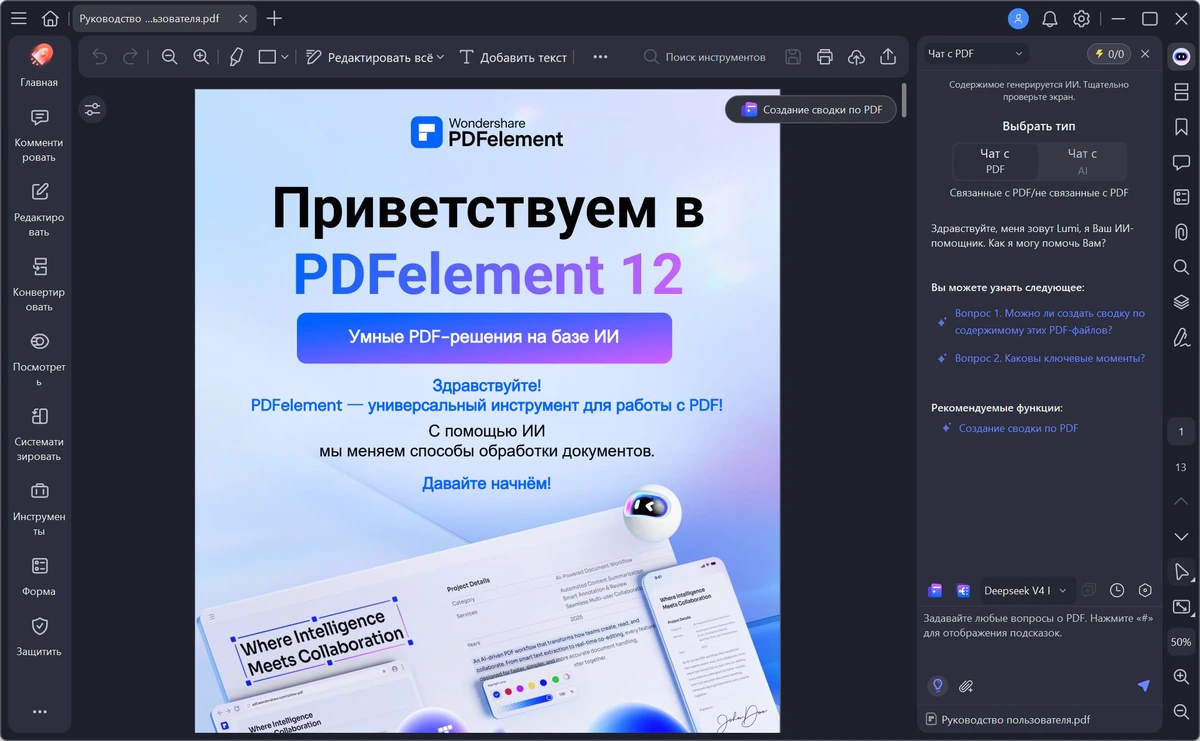The width and height of the screenshot is (1200, 741).
Task: Open the layers panel
Action: click(x=1181, y=302)
